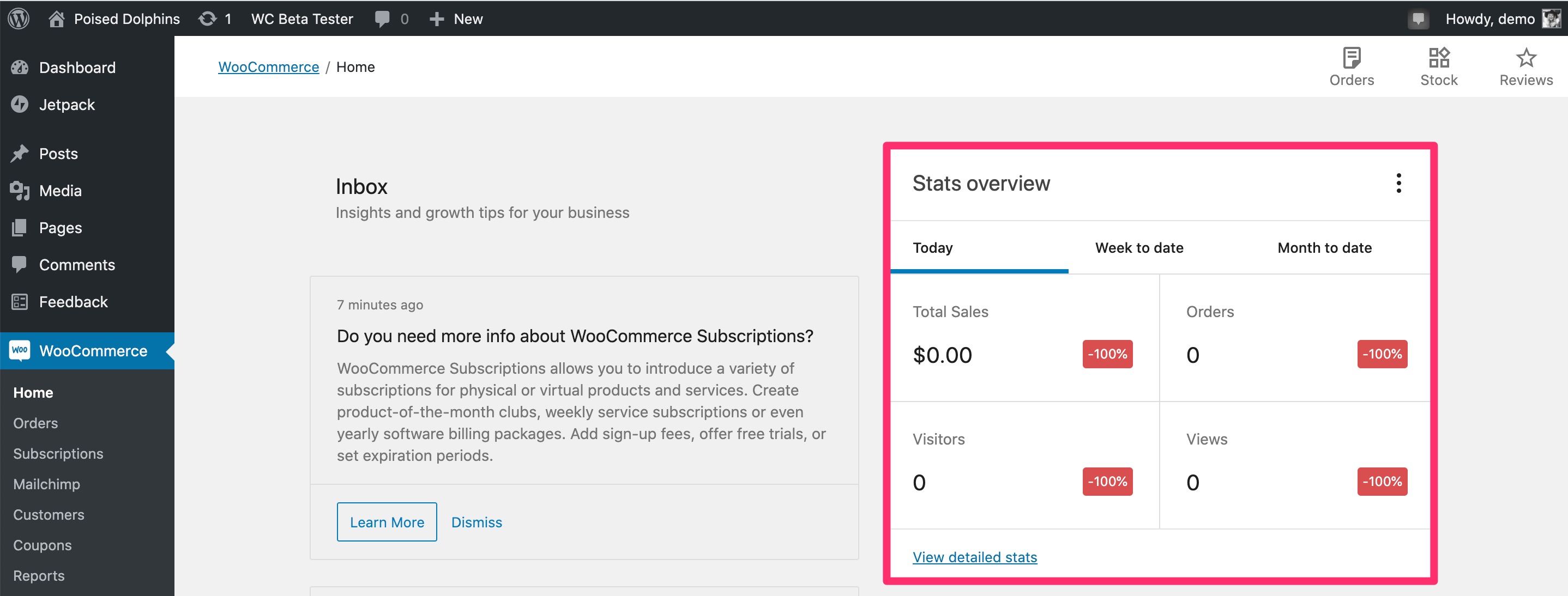The width and height of the screenshot is (1568, 596).
Task: Open the Visitors stat card
Action: [x=1024, y=465]
